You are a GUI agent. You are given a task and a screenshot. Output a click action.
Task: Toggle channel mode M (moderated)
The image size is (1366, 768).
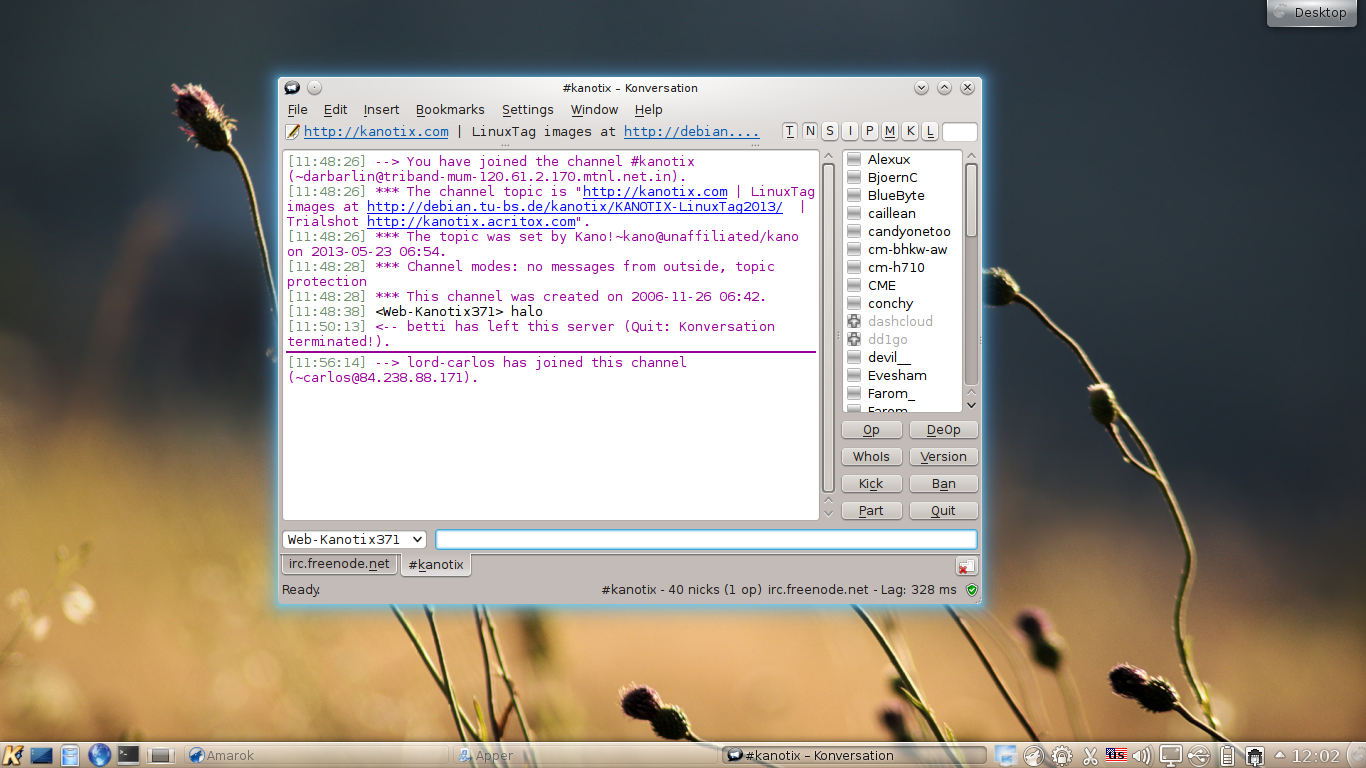pyautogui.click(x=890, y=132)
